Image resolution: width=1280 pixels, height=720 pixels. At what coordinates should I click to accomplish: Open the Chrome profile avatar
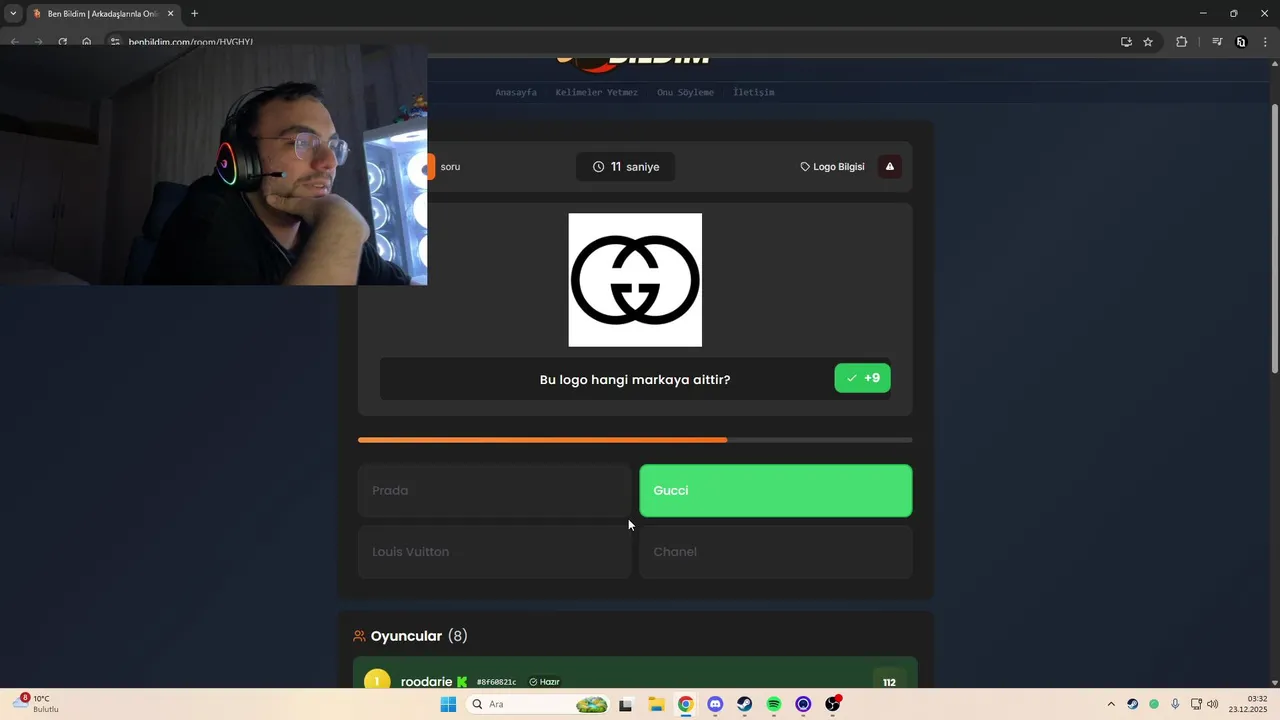coord(1241,42)
